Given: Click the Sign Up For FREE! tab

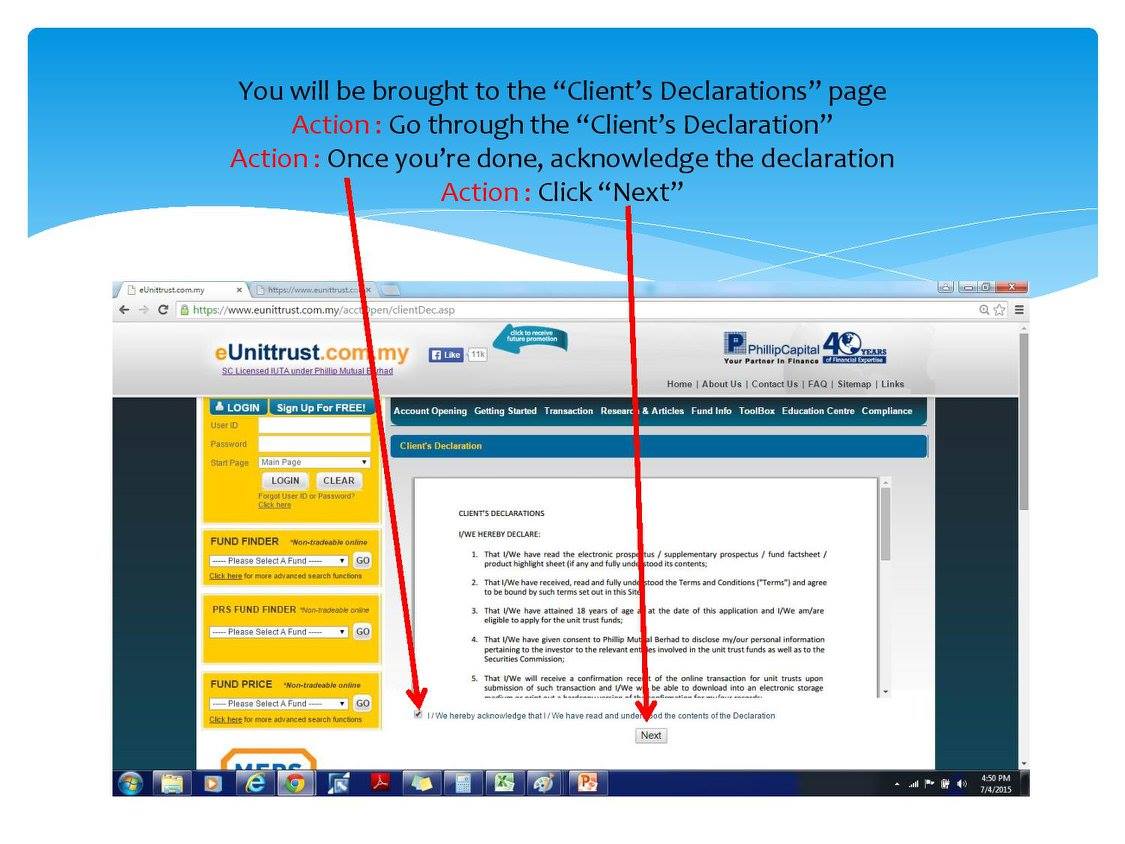Looking at the screenshot, I should 321,408.
